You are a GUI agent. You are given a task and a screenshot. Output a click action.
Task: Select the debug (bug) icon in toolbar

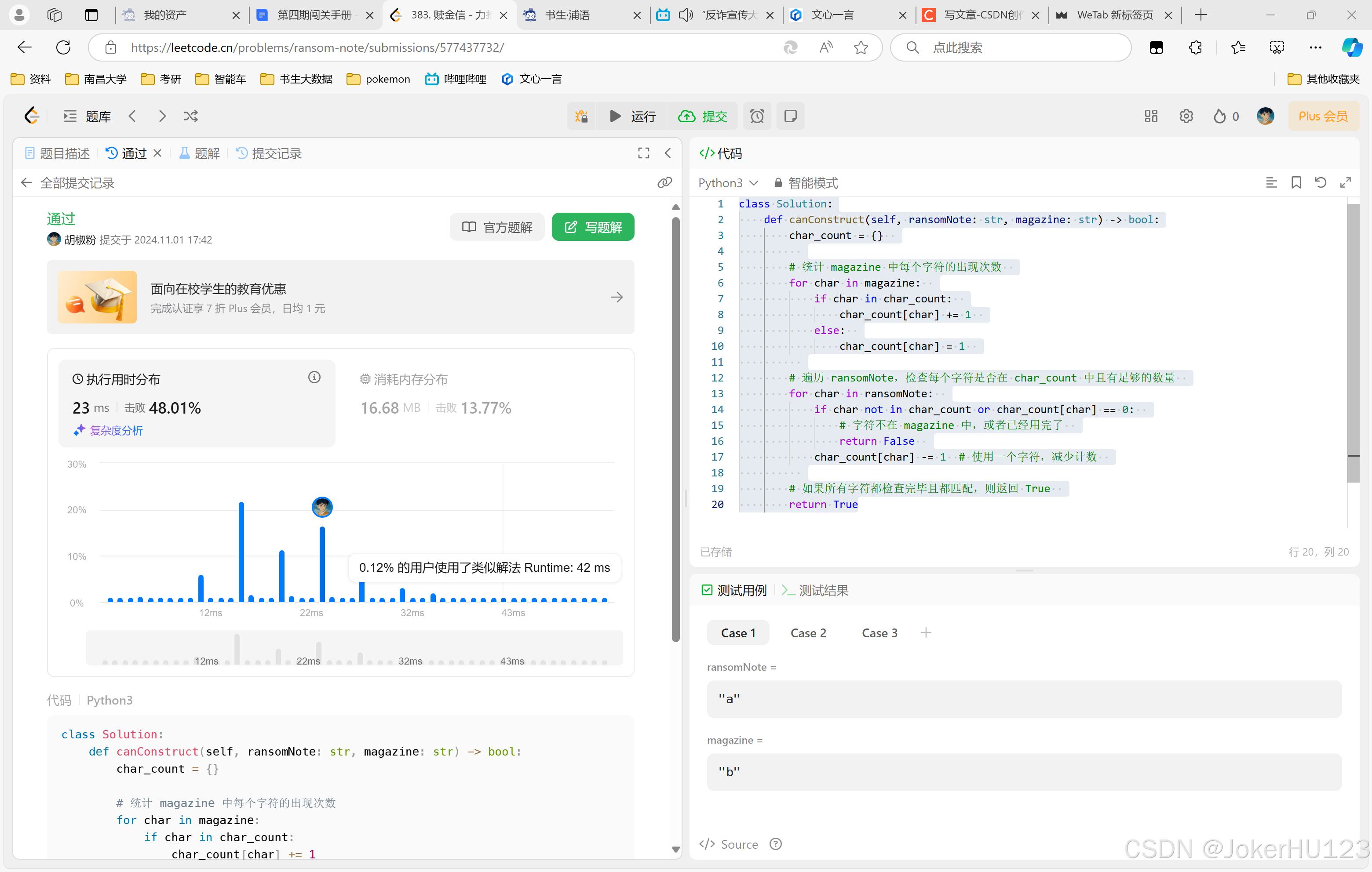click(x=581, y=116)
